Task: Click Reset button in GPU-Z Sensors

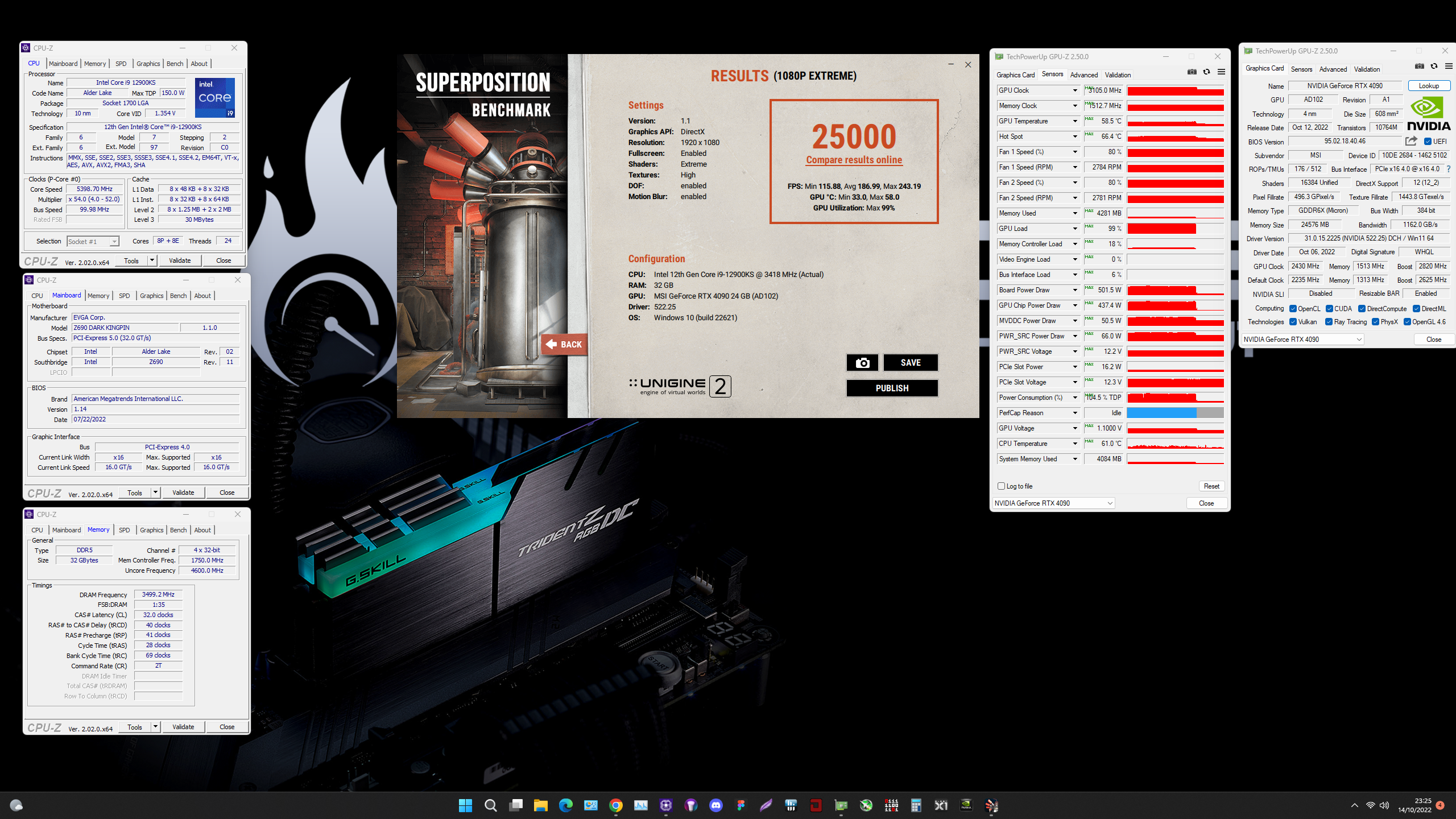Action: pos(1211,486)
